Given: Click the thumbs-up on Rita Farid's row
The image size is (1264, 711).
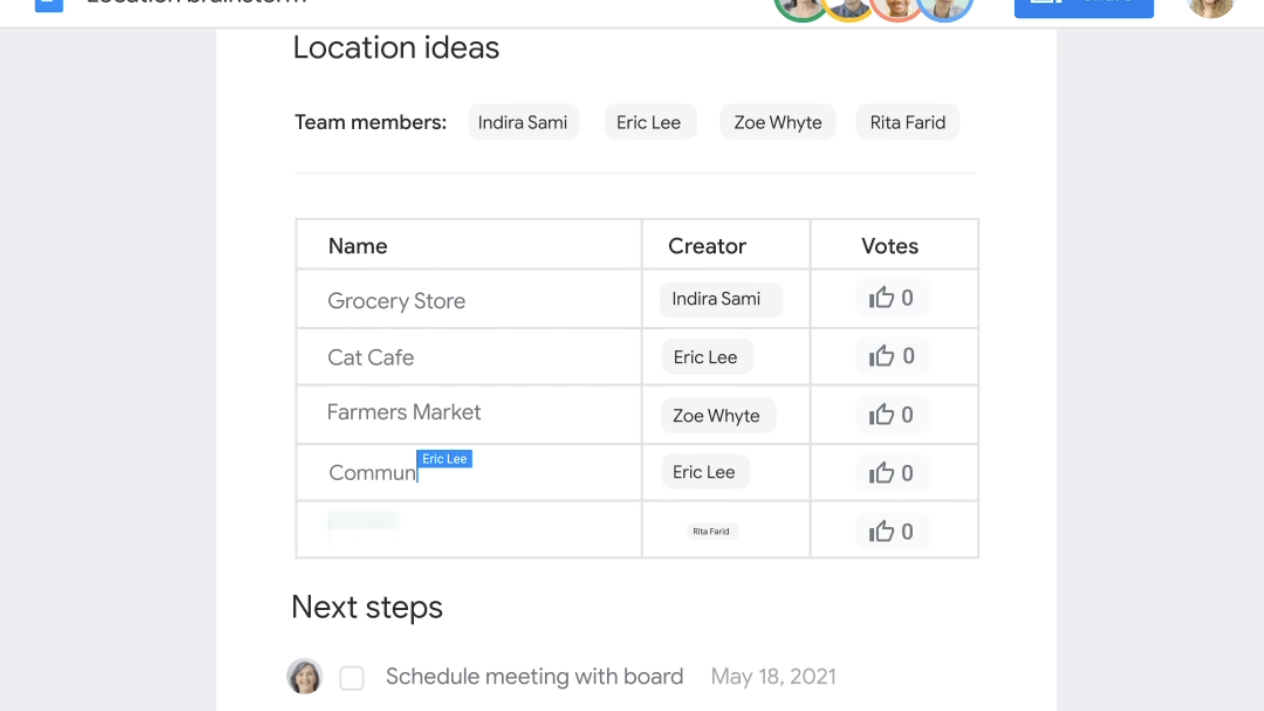Looking at the screenshot, I should (891, 531).
